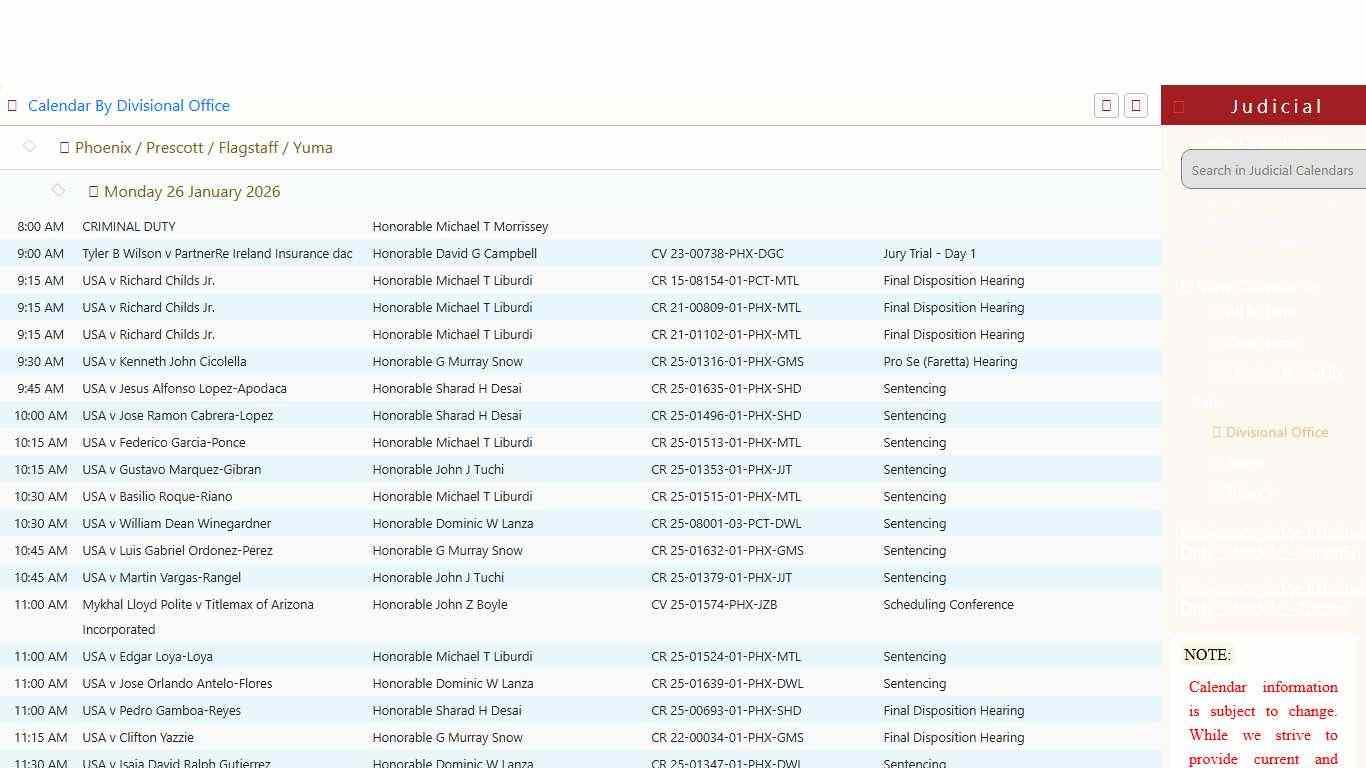Click the icon beside Divisional Office in sidebar

click(1216, 433)
